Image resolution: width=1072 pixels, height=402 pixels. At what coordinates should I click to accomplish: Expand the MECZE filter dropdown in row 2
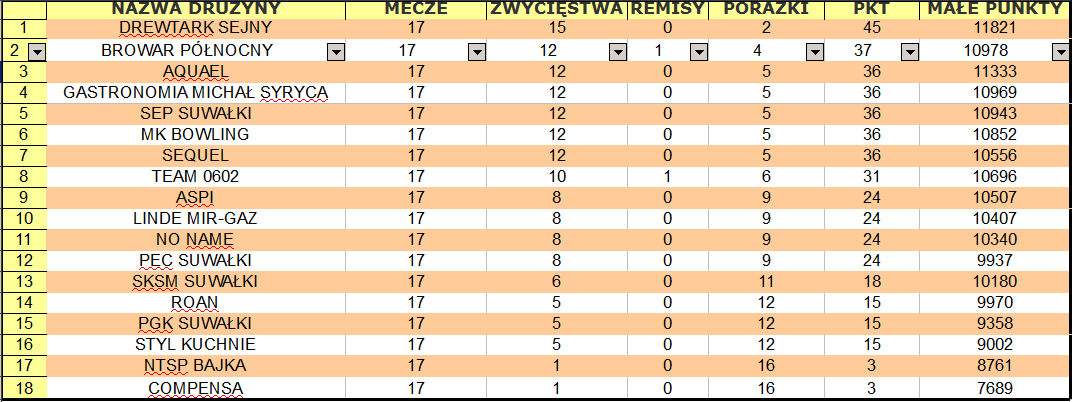[x=477, y=51]
